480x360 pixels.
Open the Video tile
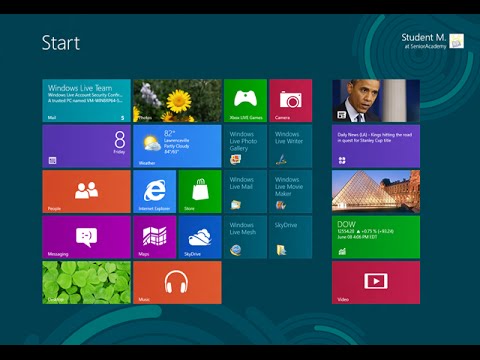click(x=376, y=282)
